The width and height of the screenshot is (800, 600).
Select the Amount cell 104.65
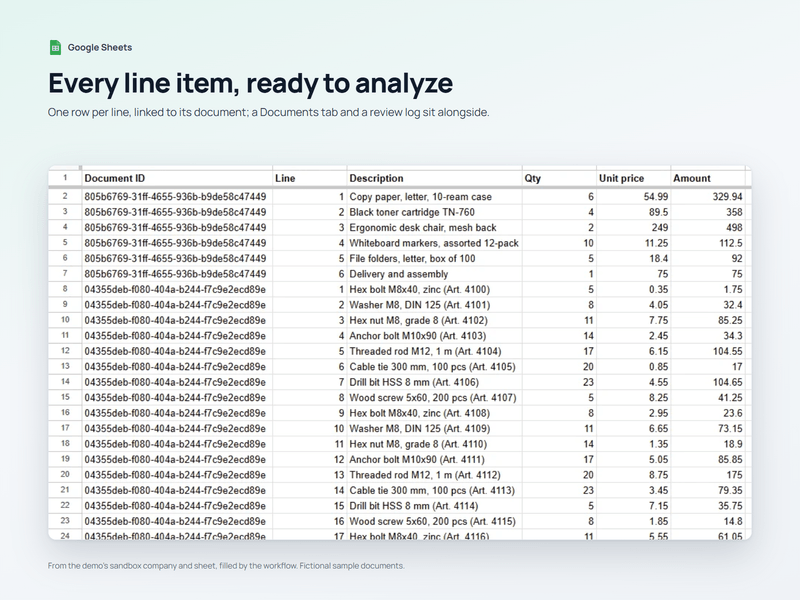pos(708,382)
